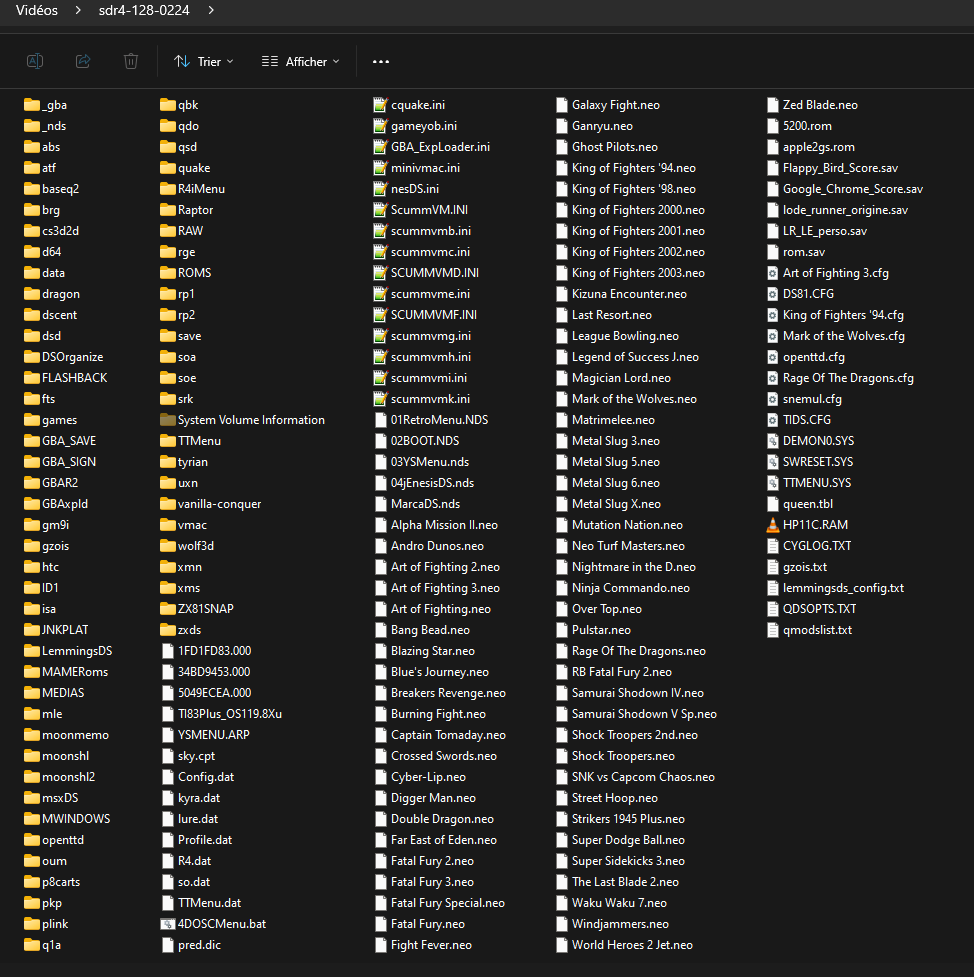Select Blazing Star.neo file
Screen dimensions: 974x977
(424, 651)
